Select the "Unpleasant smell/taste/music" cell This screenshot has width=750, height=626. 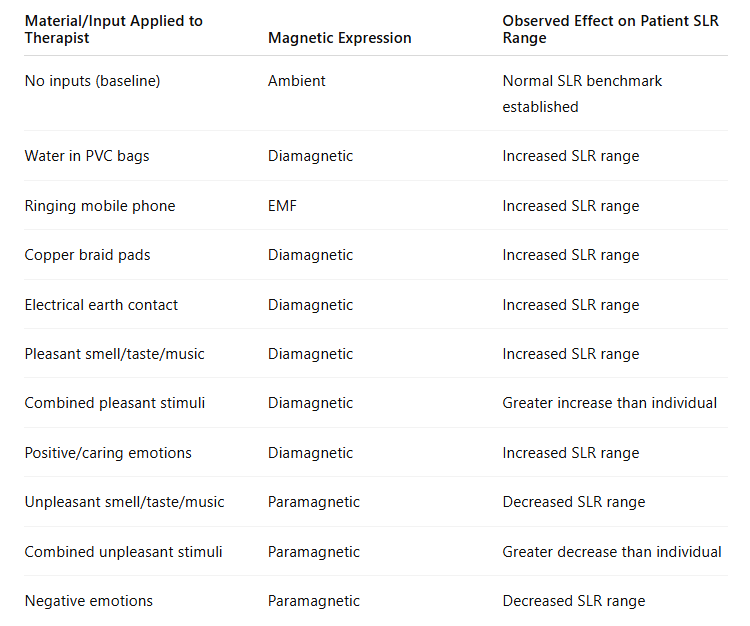pos(124,502)
